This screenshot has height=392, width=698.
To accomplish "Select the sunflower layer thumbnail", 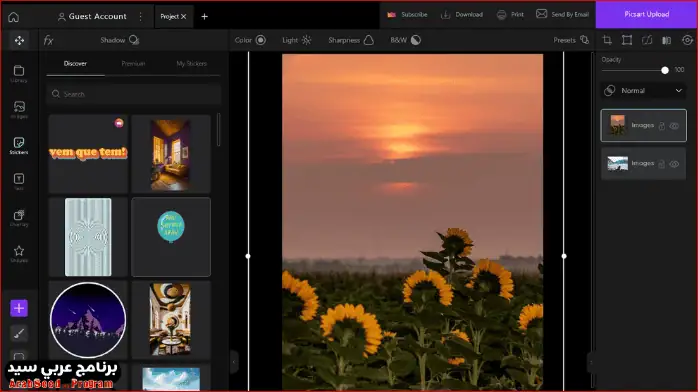I will pos(618,125).
